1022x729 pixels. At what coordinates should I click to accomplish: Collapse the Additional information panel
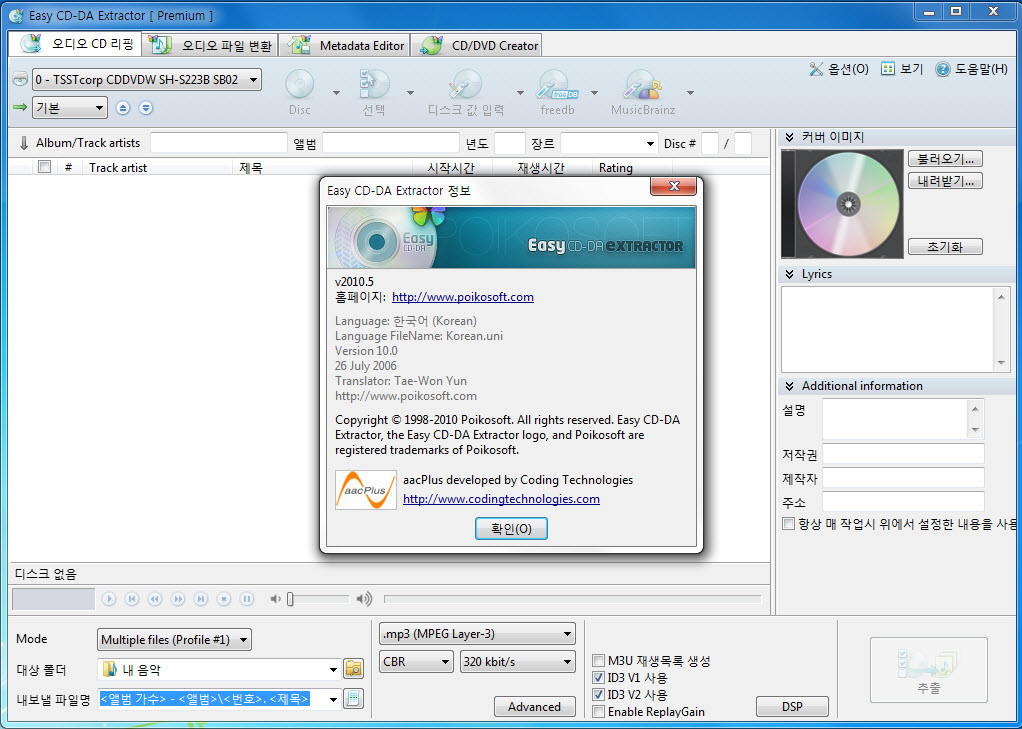[x=789, y=386]
